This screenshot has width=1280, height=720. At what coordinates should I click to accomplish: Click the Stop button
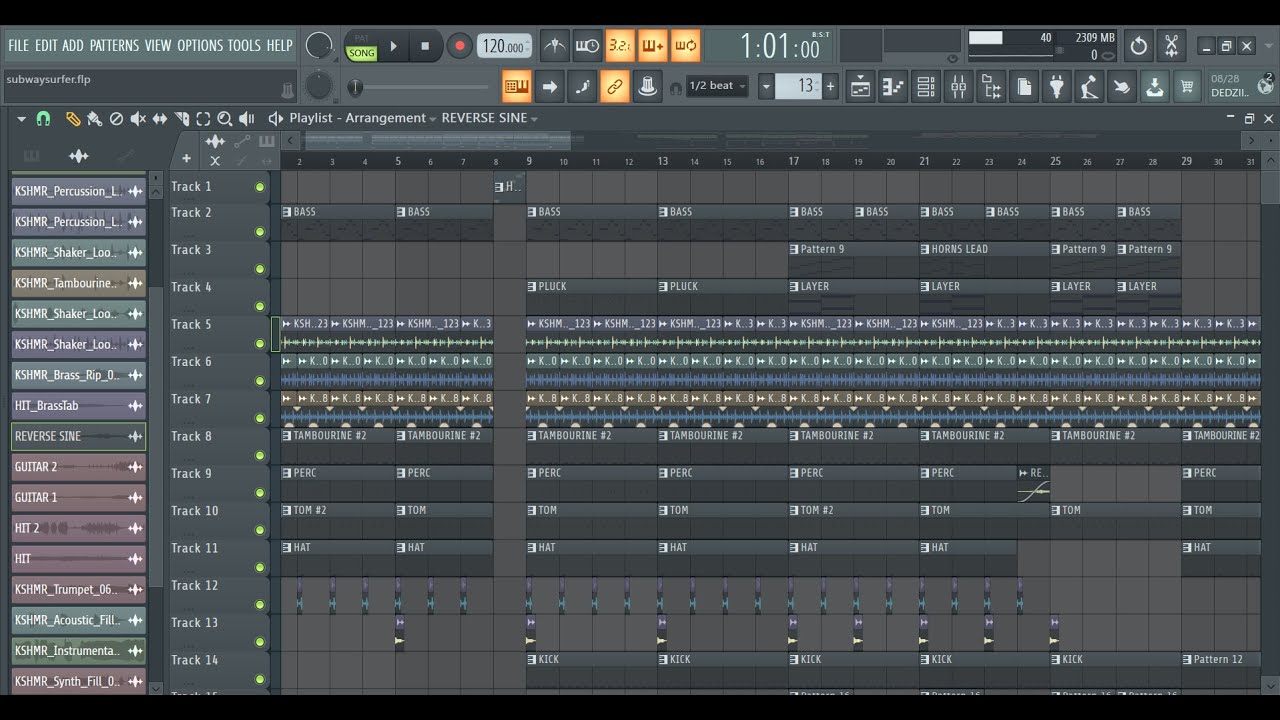425,46
